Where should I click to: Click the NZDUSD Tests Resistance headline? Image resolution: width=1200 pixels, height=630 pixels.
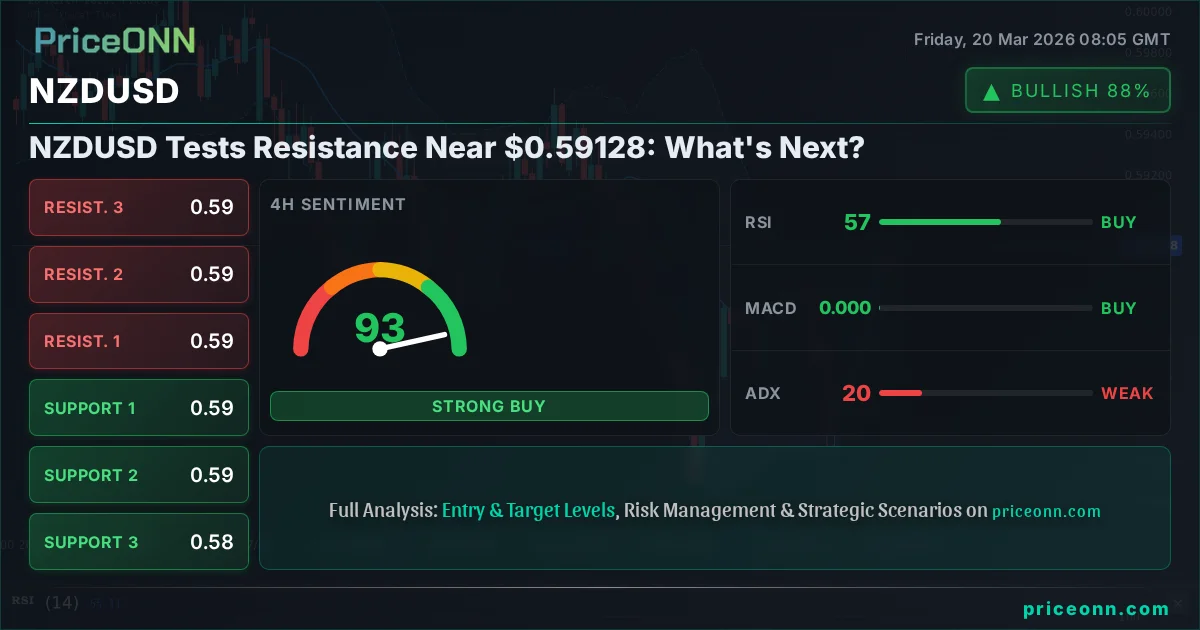coord(446,148)
